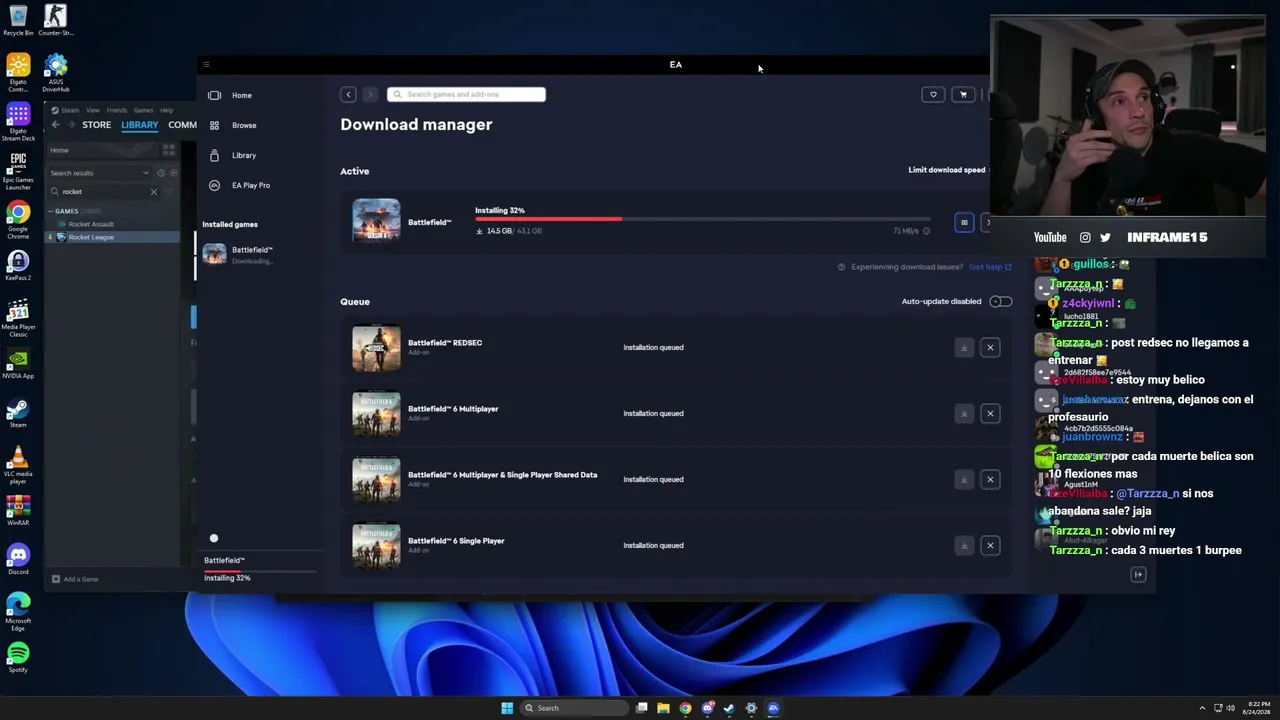Open Discord from the taskbar
The height and width of the screenshot is (720, 1280).
coord(707,708)
